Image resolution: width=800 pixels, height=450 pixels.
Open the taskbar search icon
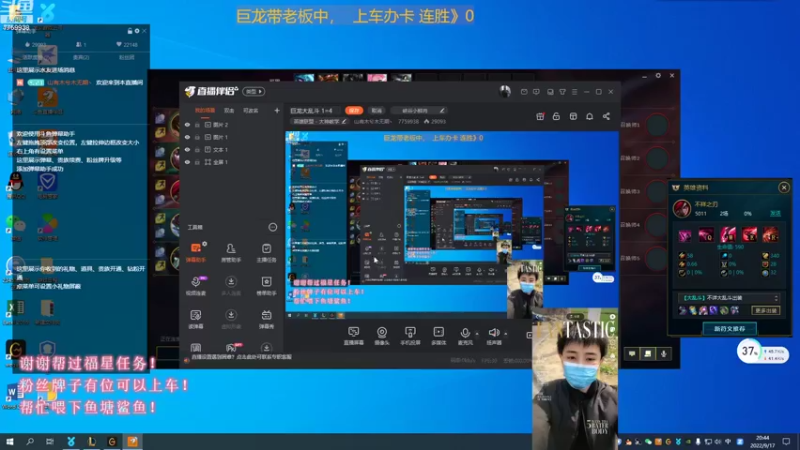(30, 441)
